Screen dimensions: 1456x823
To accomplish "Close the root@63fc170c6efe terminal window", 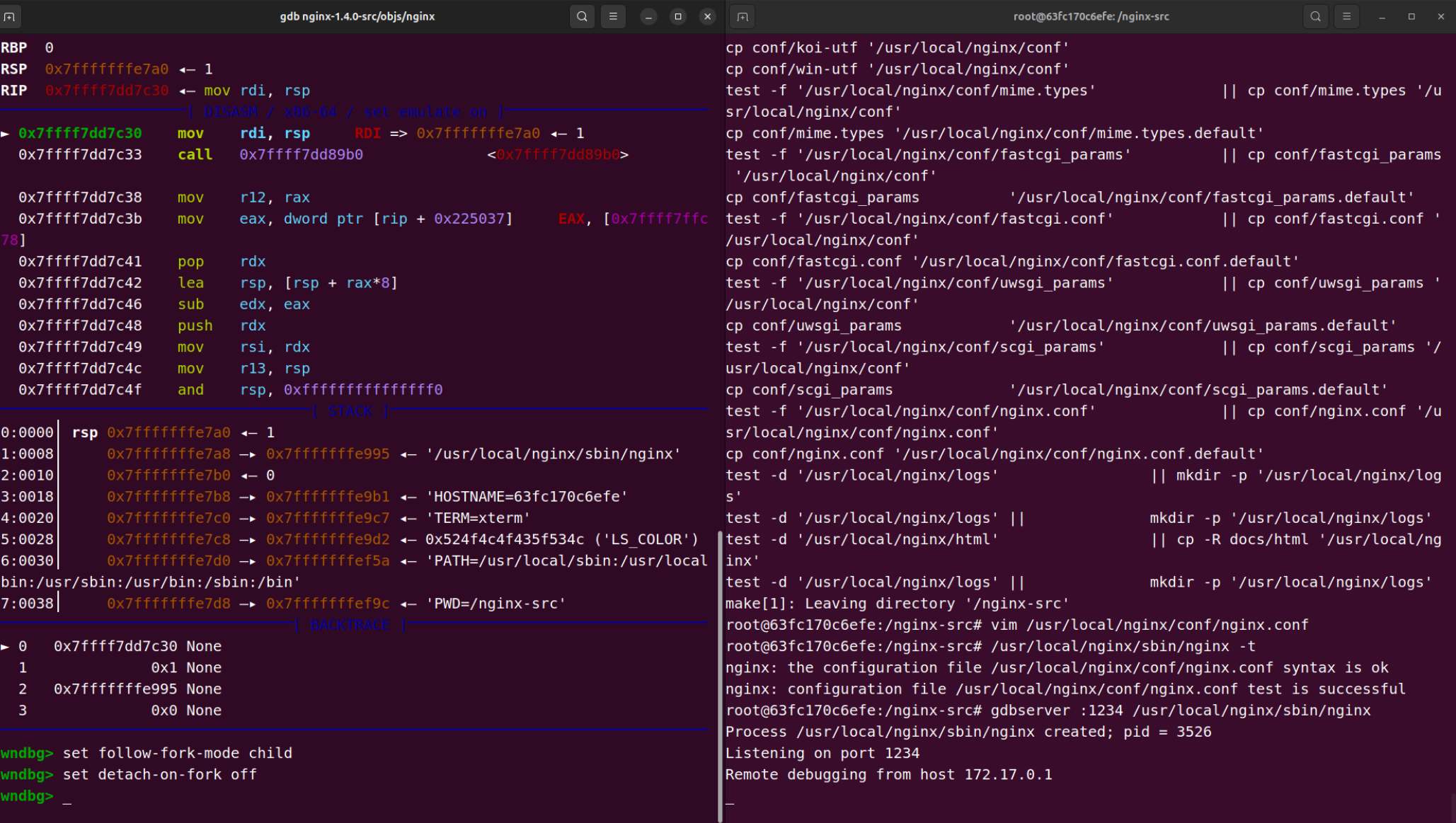I will pyautogui.click(x=1440, y=16).
